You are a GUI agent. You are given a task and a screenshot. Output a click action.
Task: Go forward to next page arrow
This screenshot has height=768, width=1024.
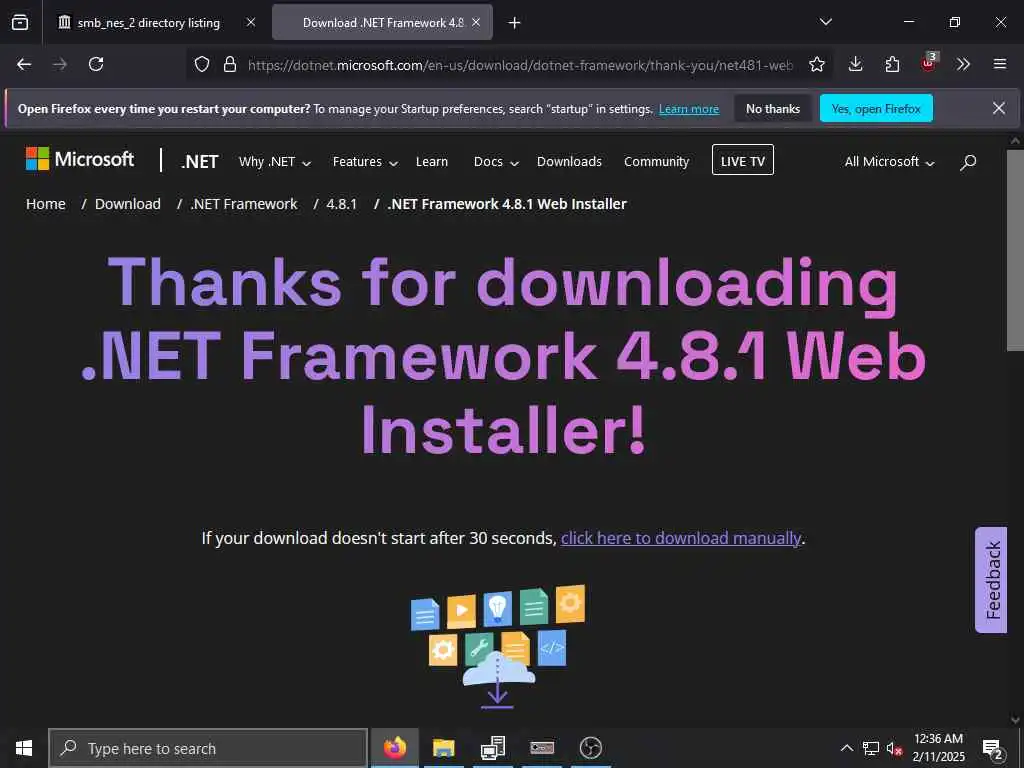(60, 64)
